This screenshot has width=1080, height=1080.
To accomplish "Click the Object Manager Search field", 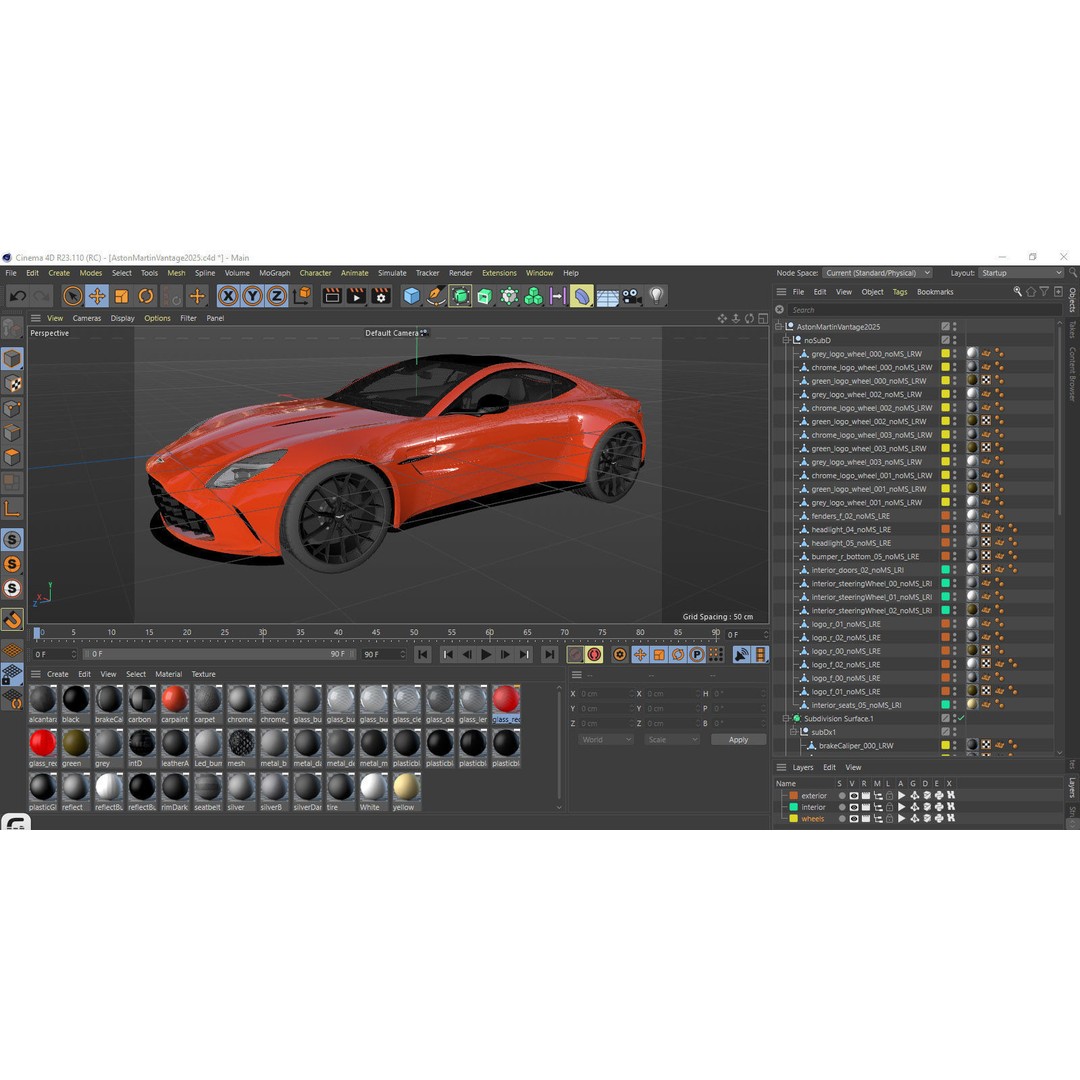I will pyautogui.click(x=923, y=310).
